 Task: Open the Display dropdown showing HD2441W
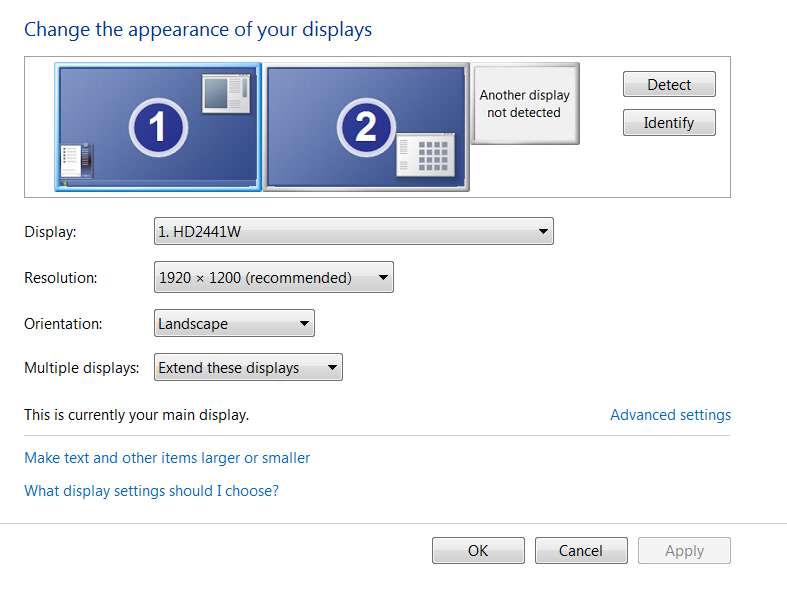pos(354,231)
